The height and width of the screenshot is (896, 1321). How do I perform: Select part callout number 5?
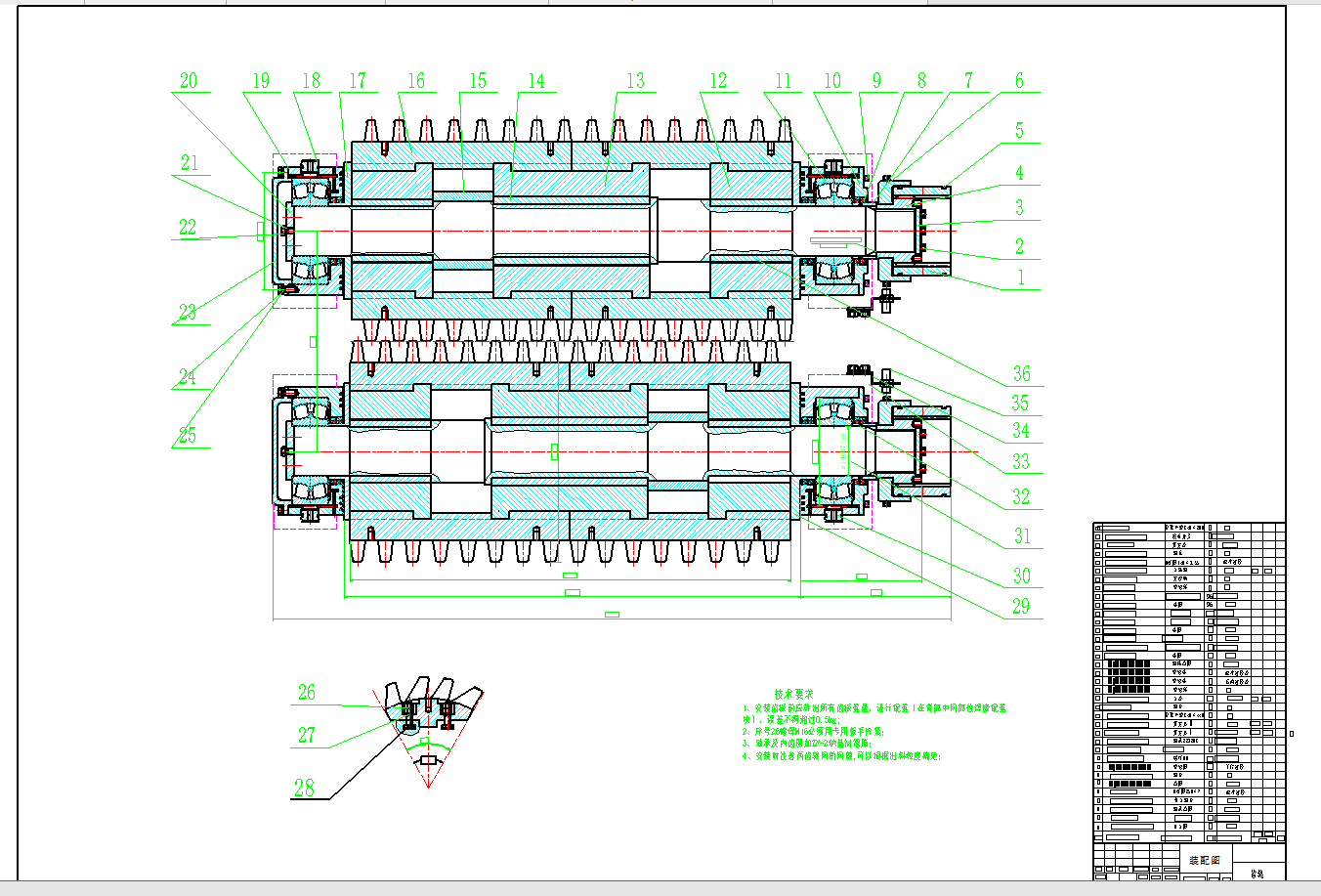(1020, 130)
